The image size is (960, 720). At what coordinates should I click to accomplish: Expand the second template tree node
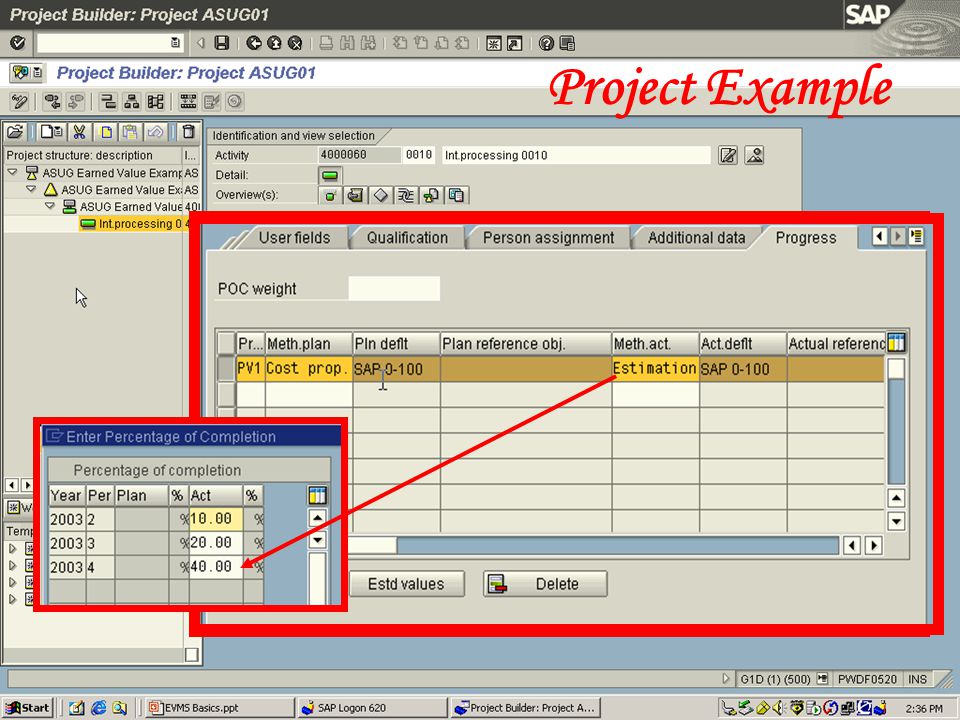[12, 565]
